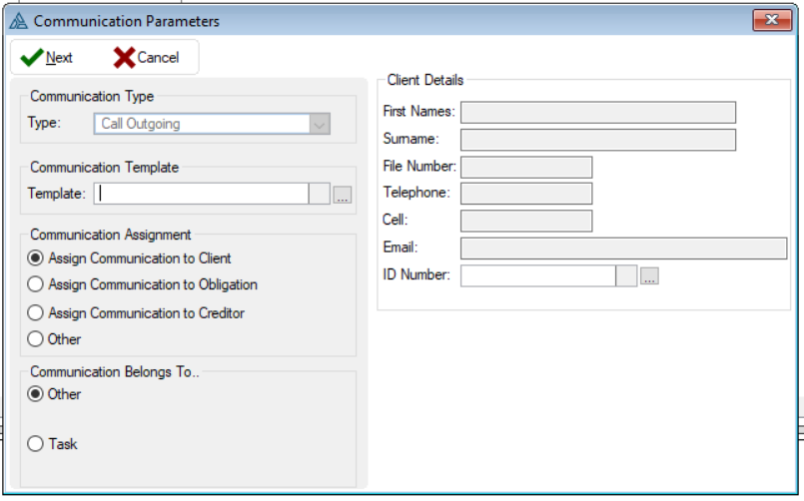
Task: Click the green checkmark Next icon
Action: (31, 58)
